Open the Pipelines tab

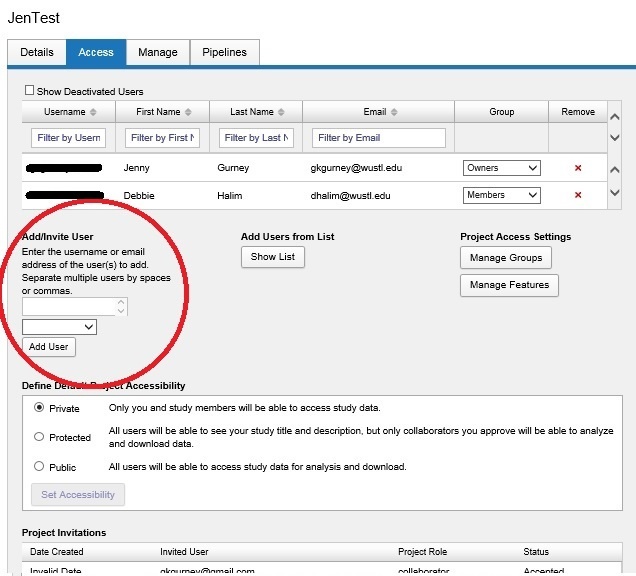pos(225,52)
